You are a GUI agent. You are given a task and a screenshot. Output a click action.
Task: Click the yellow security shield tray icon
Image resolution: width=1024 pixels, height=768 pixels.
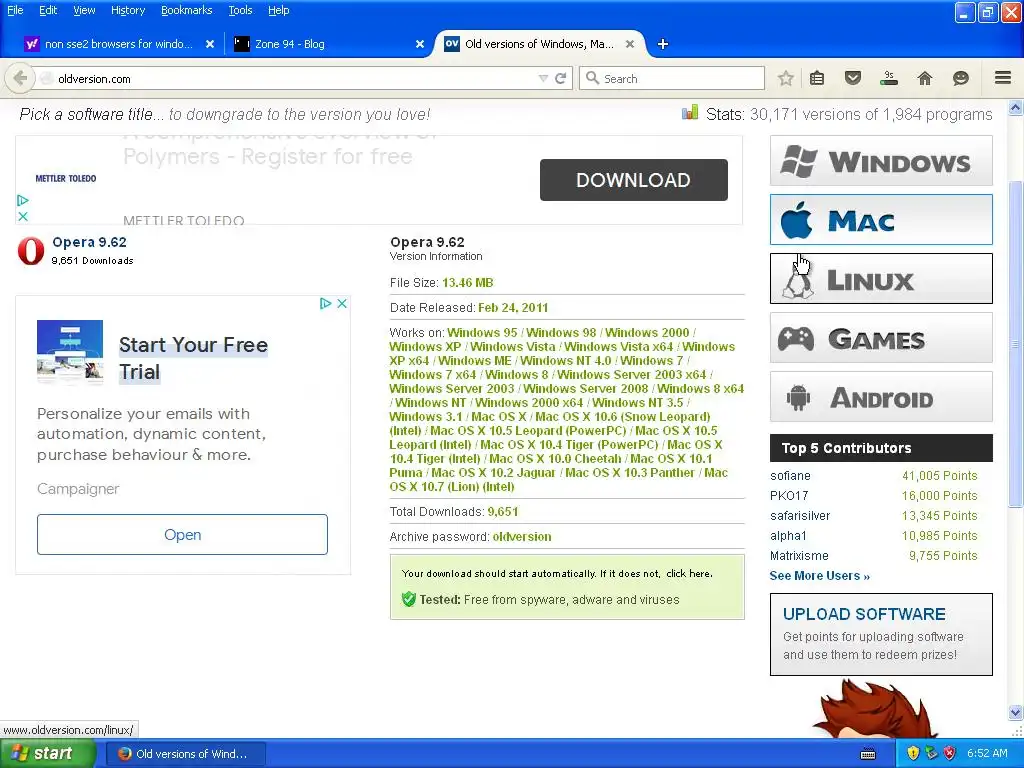click(x=913, y=753)
